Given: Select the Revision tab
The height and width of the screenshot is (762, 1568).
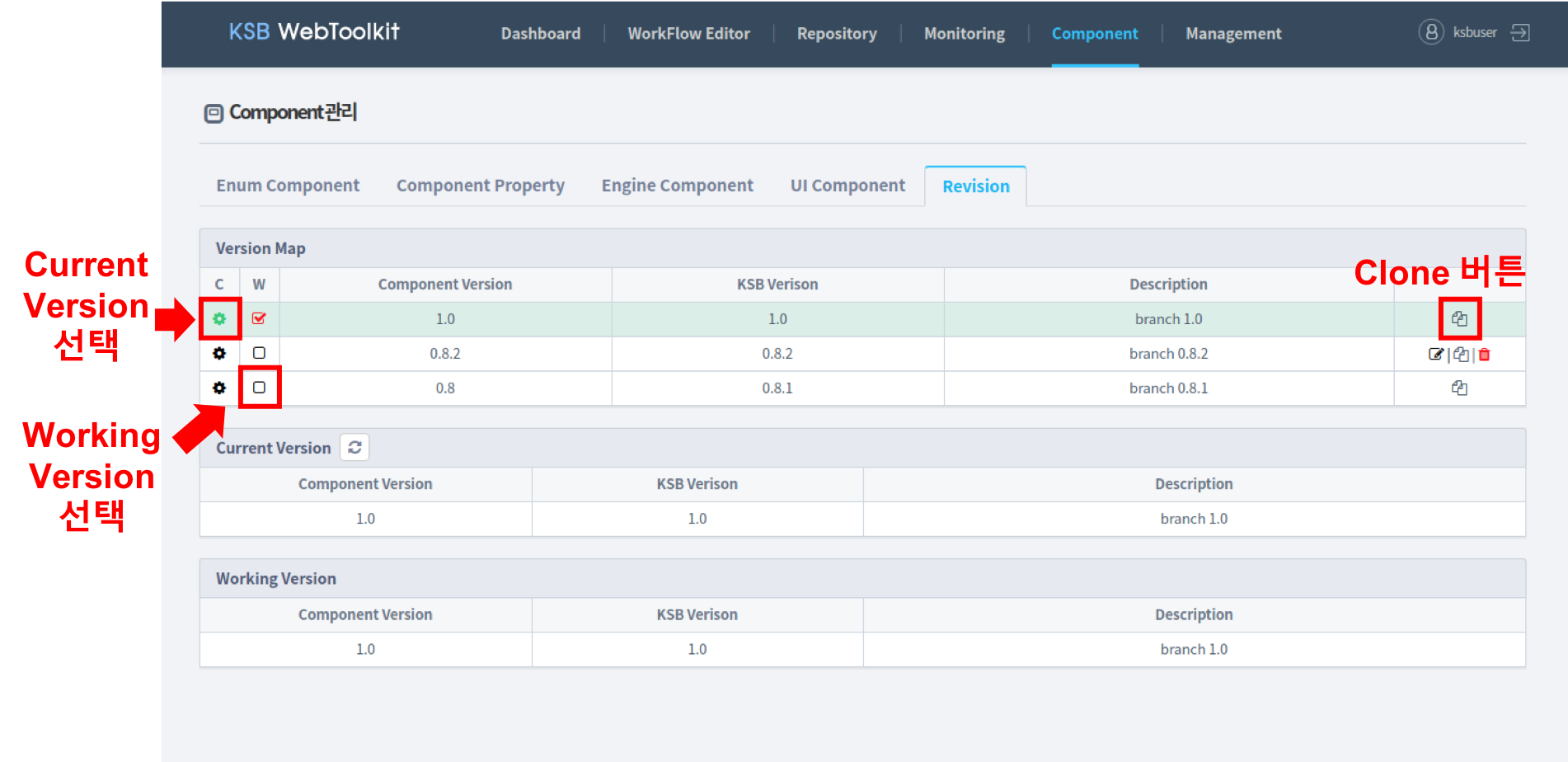Looking at the screenshot, I should click(x=976, y=186).
